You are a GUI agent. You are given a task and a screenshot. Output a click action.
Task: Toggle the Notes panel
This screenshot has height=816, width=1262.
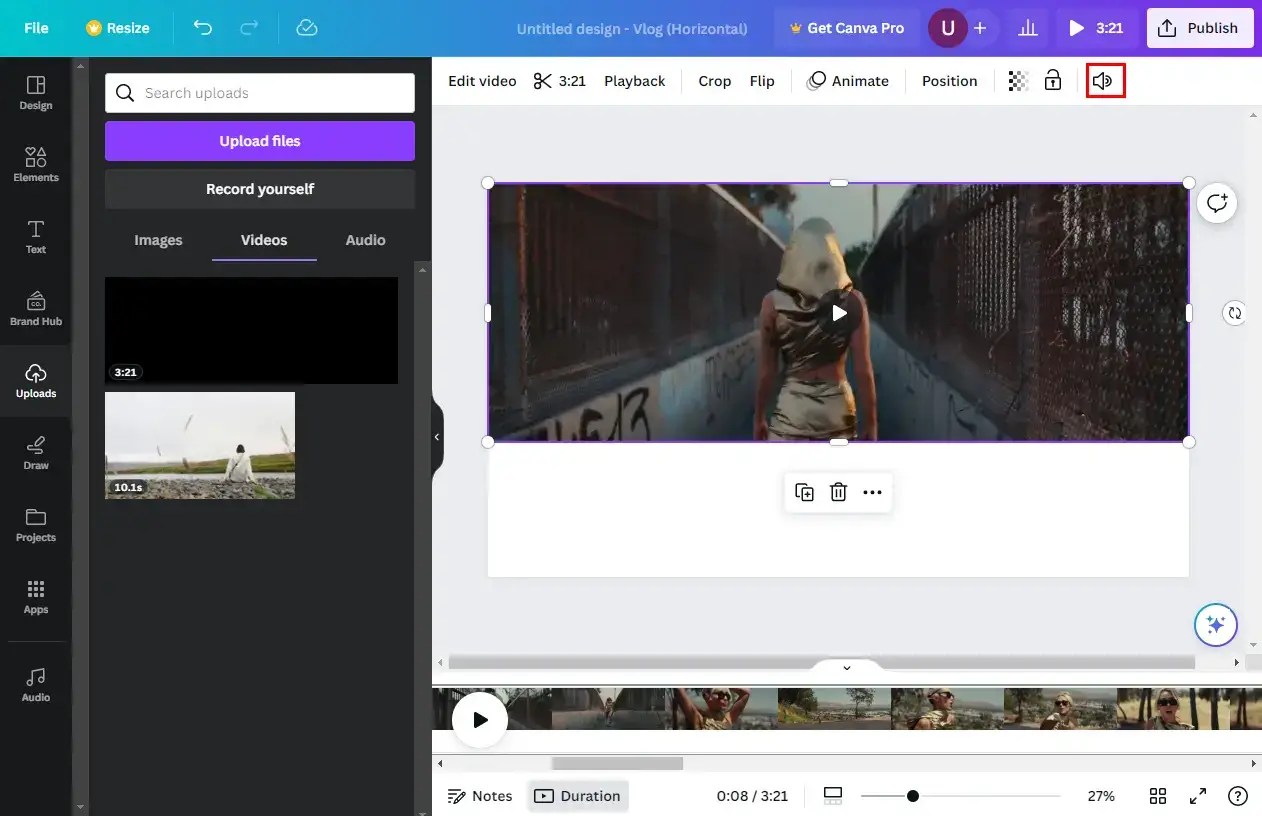pos(480,795)
